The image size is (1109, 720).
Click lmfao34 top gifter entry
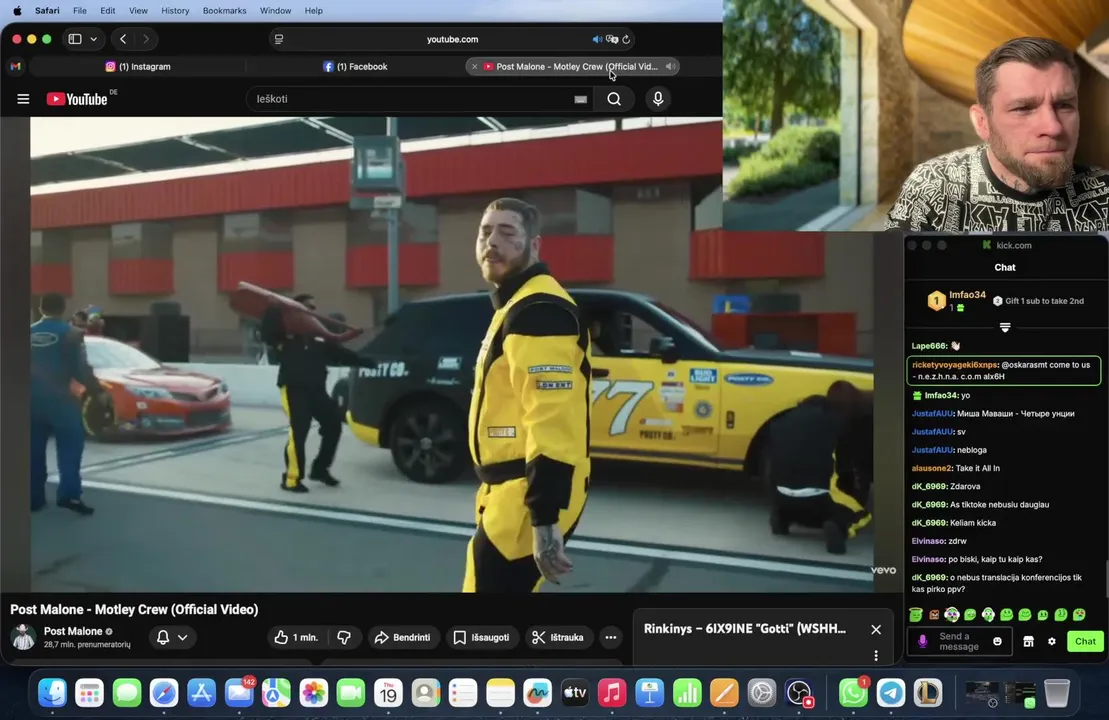pyautogui.click(x=956, y=301)
